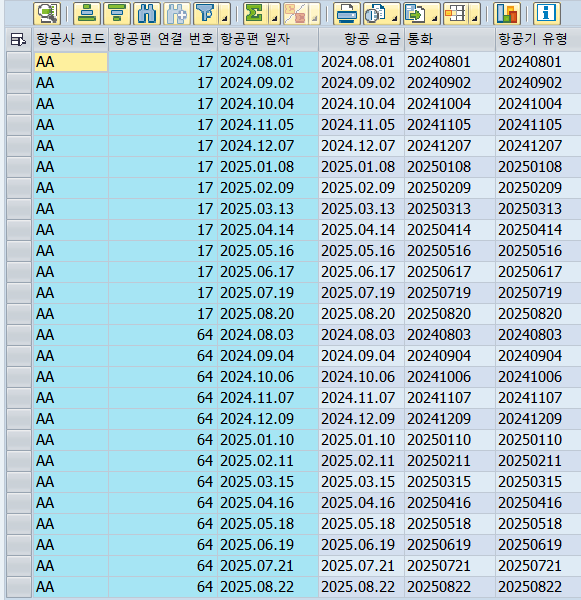Select the 통화 column header
Image resolution: width=581 pixels, height=600 pixels.
tap(450, 39)
